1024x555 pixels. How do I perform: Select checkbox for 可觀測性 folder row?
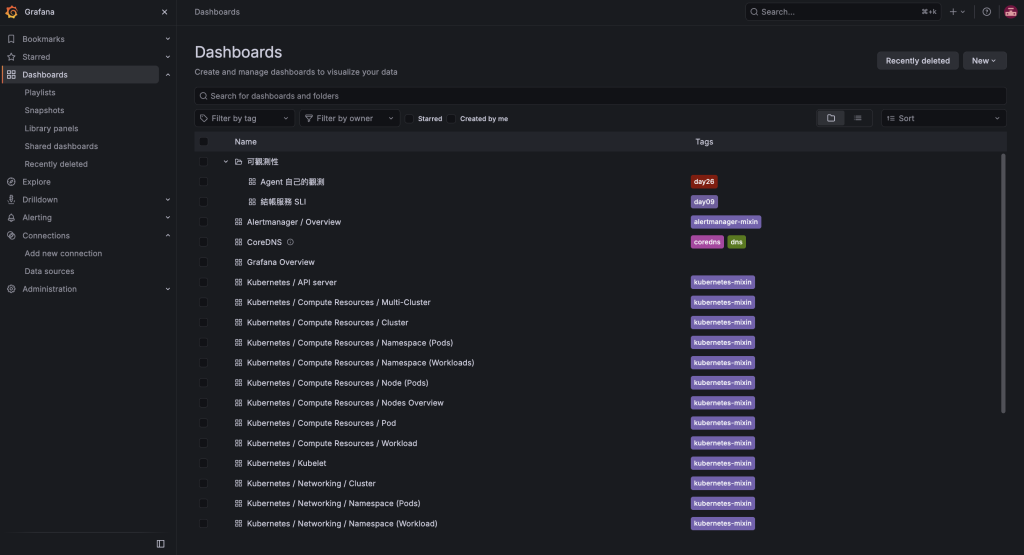pos(204,162)
